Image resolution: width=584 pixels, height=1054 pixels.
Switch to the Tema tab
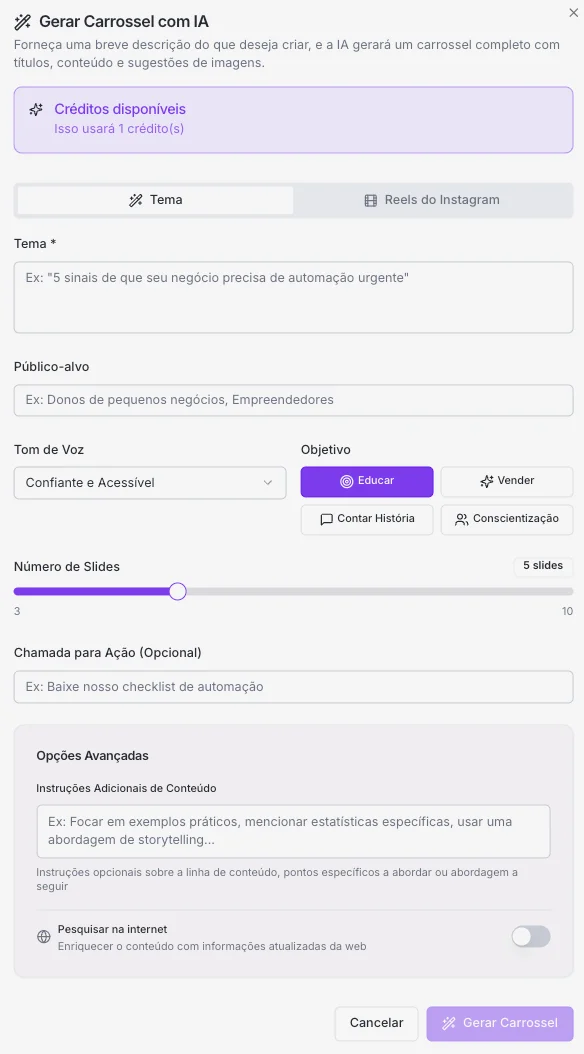point(155,199)
